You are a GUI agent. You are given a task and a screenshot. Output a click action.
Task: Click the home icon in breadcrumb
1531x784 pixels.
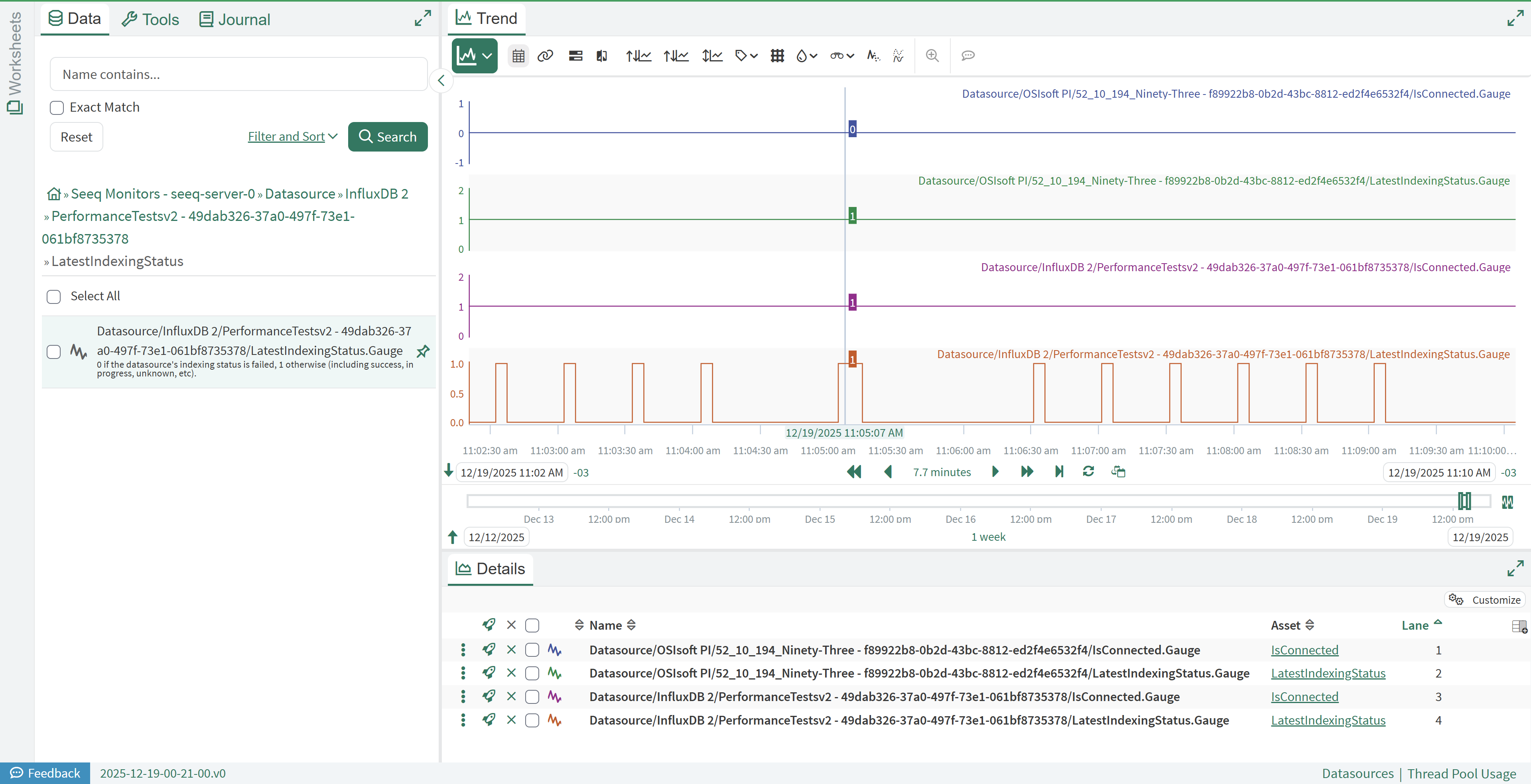(53, 194)
